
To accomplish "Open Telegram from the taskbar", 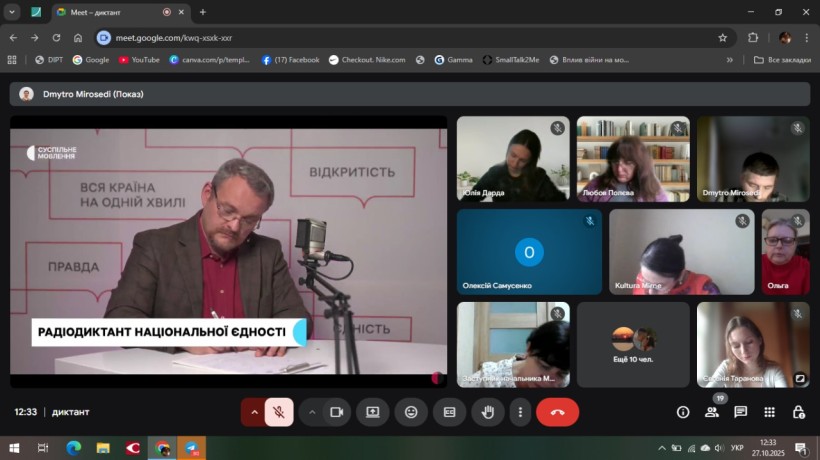I will [x=191, y=448].
